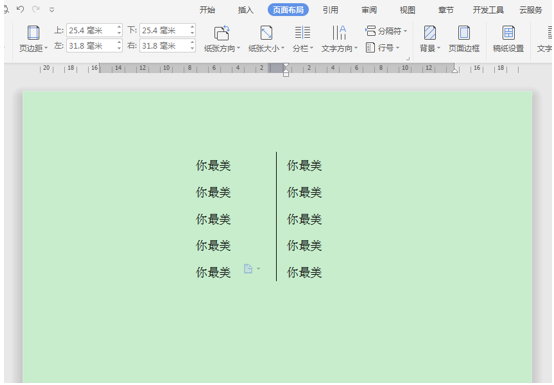554x385 pixels.
Task: Open the 背景 background icon
Action: pyautogui.click(x=430, y=33)
